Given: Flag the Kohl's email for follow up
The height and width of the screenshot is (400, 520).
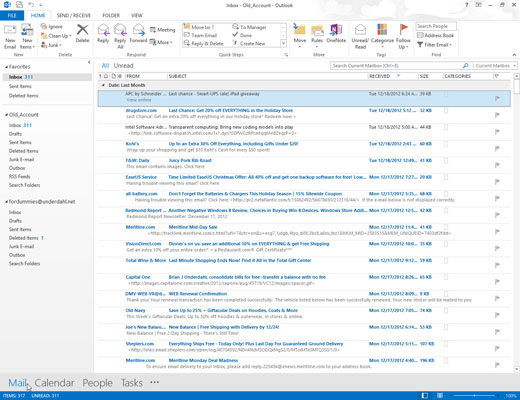Looking at the screenshot, I should point(497,148).
